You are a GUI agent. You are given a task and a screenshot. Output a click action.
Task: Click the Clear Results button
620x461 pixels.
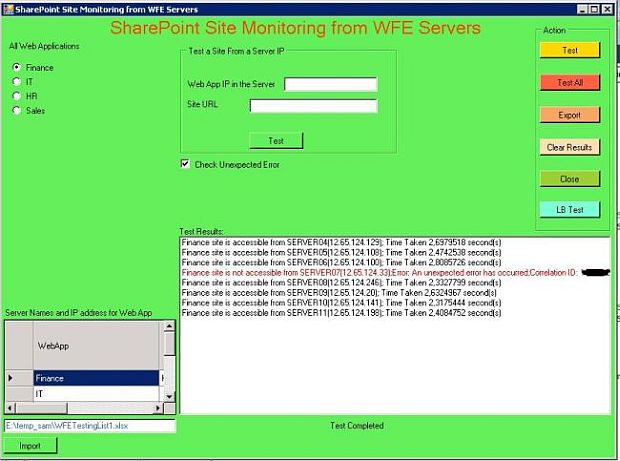(x=570, y=147)
